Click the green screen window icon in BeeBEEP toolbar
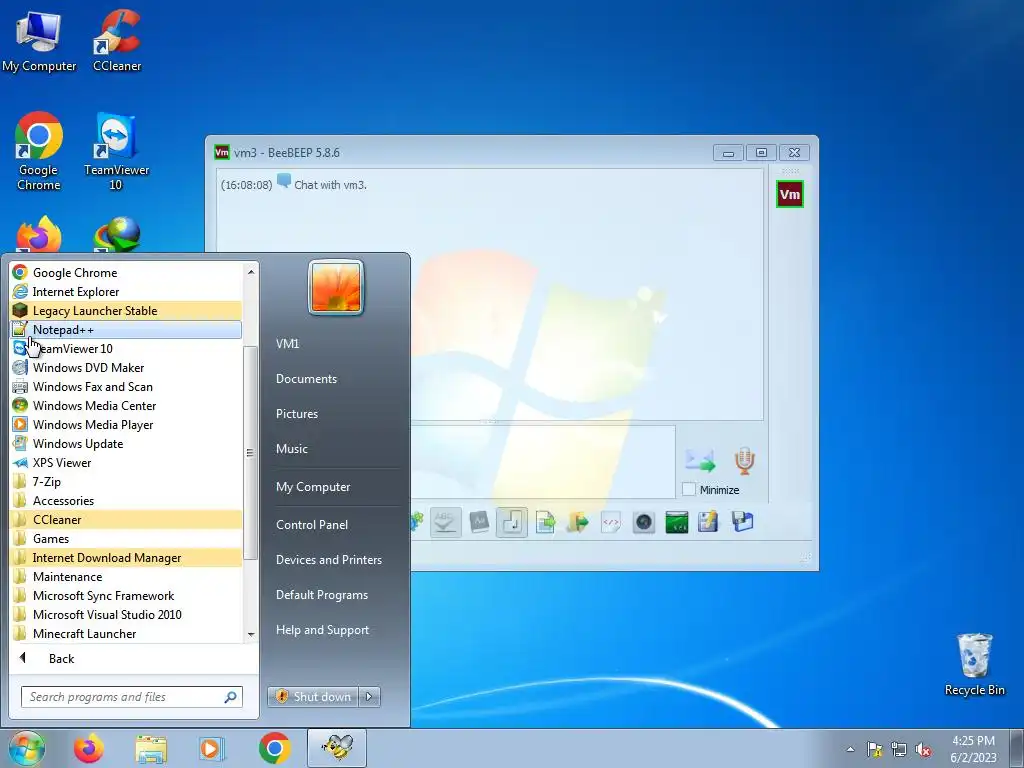 point(677,522)
